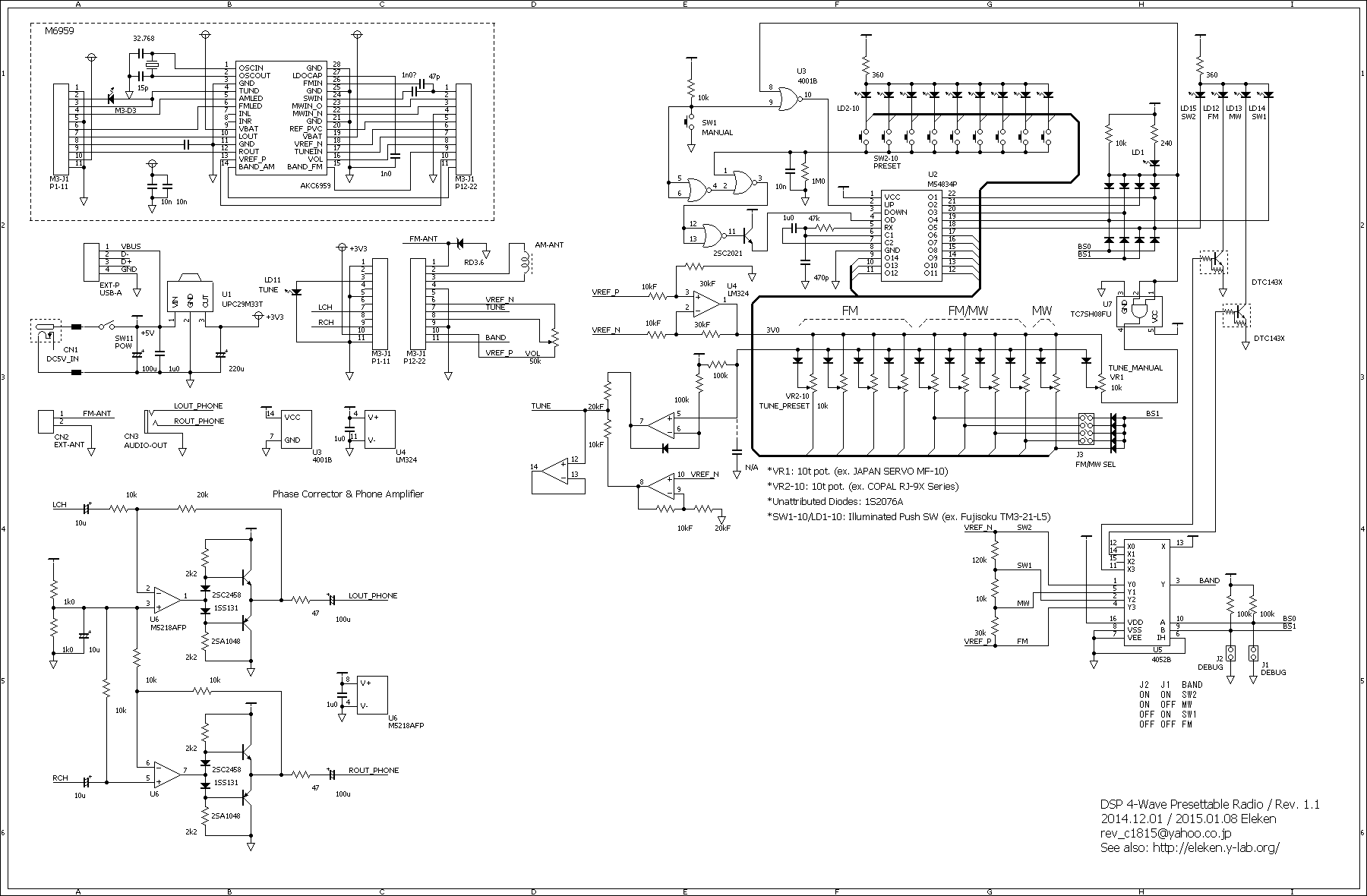Select the M54834P chip part number

pyautogui.click(x=941, y=183)
